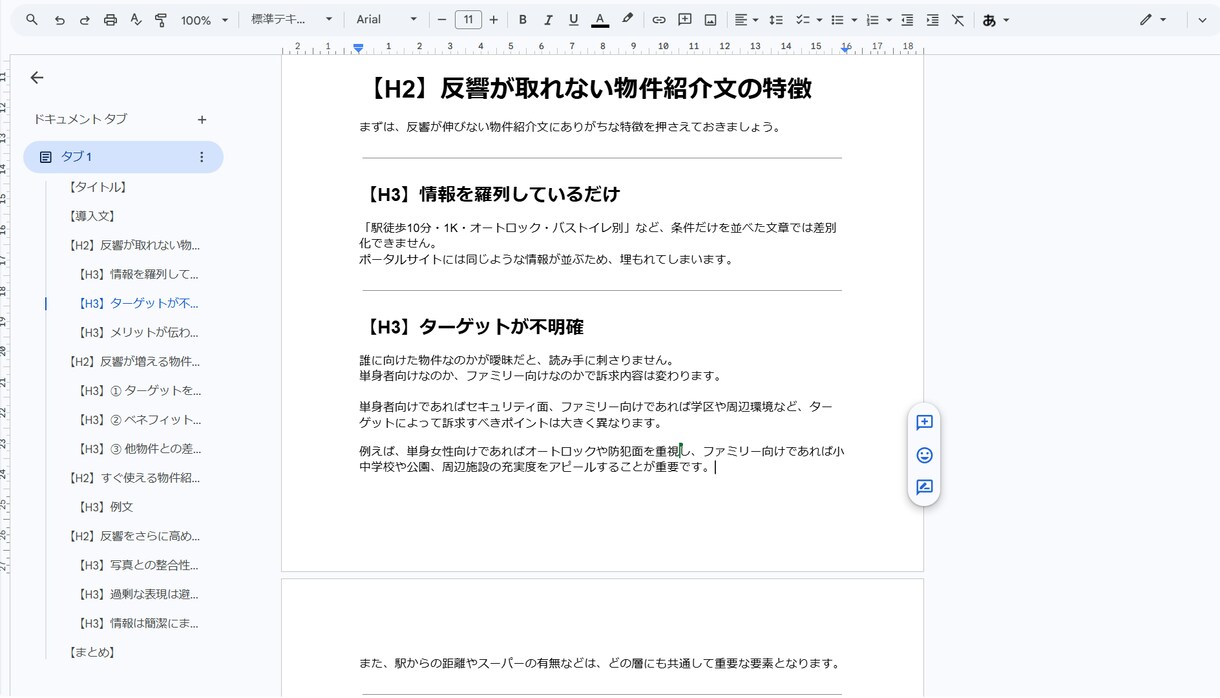Decrease the paragraph indent
The height and width of the screenshot is (698, 1220).
click(907, 20)
